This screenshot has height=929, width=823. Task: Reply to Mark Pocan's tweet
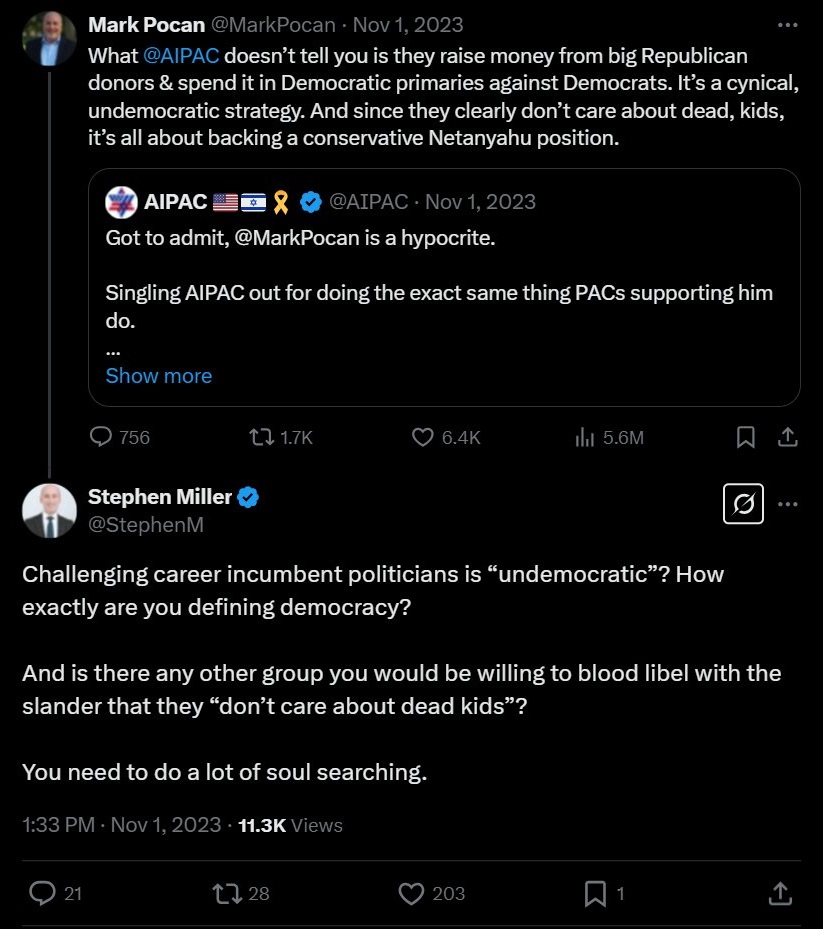point(102,437)
